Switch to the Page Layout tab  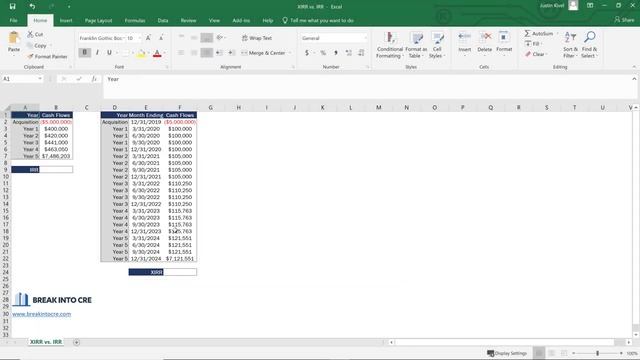98,20
